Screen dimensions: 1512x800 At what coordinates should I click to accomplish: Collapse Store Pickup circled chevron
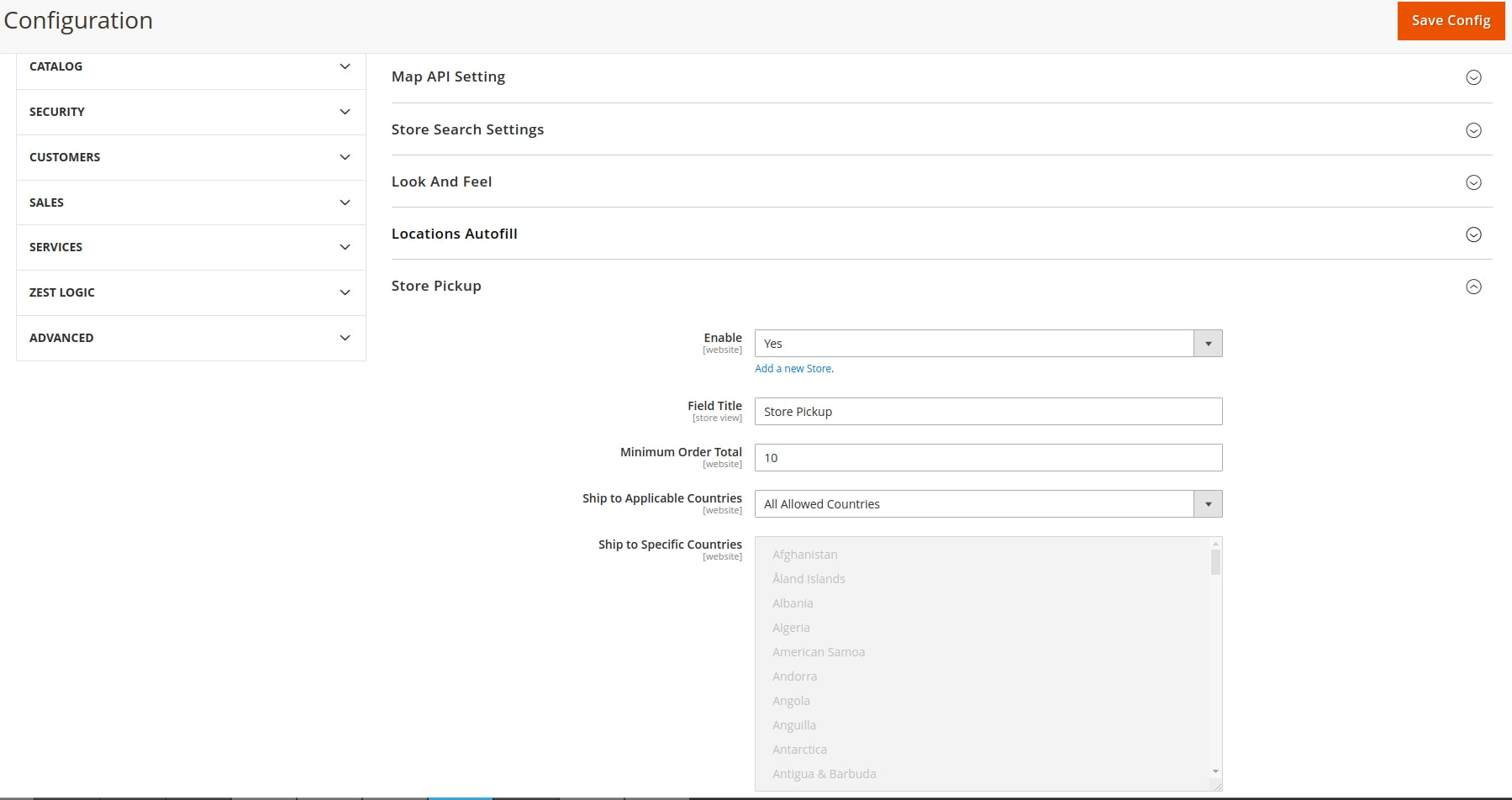coord(1473,287)
